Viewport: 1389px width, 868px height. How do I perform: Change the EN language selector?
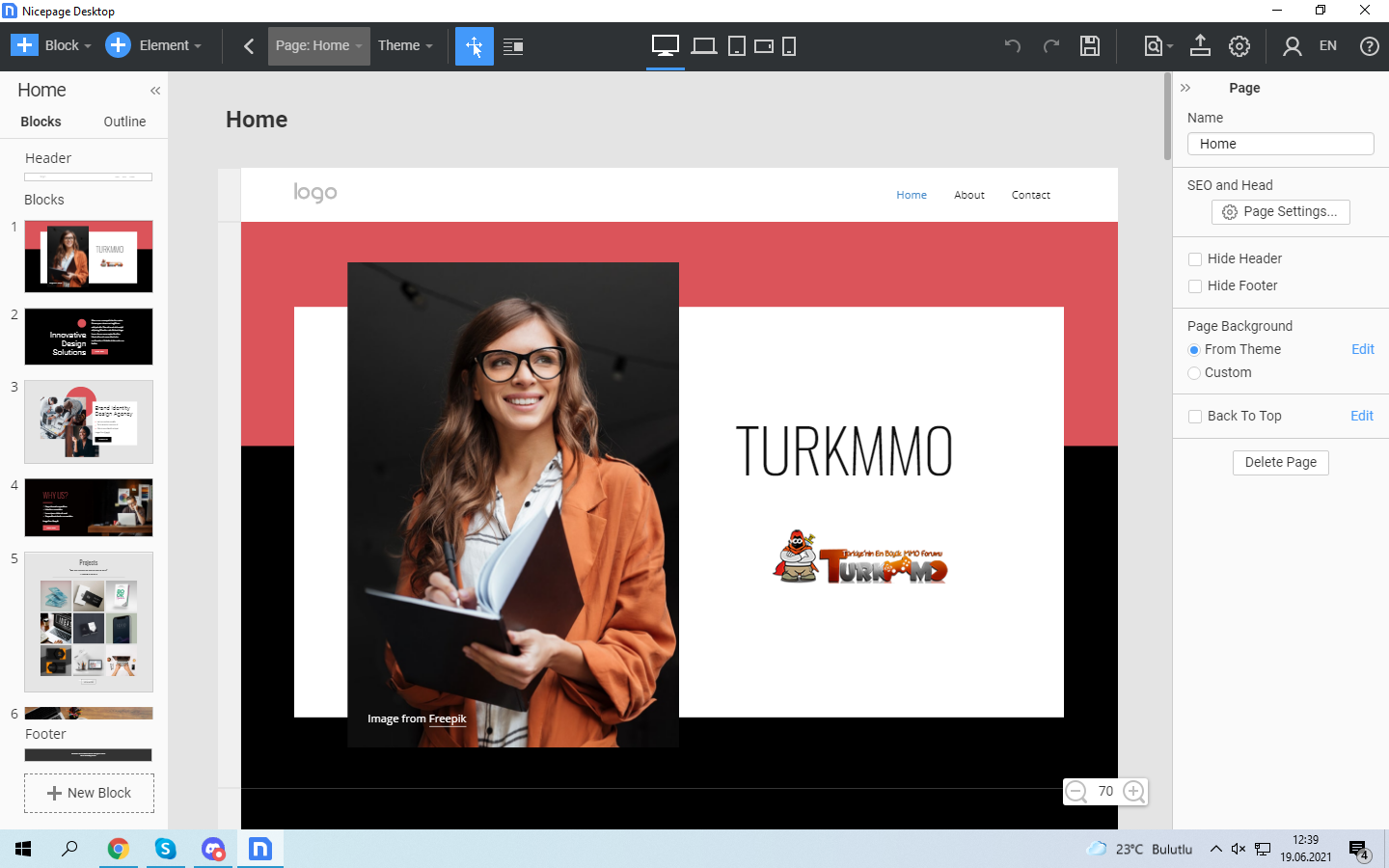coord(1328,45)
